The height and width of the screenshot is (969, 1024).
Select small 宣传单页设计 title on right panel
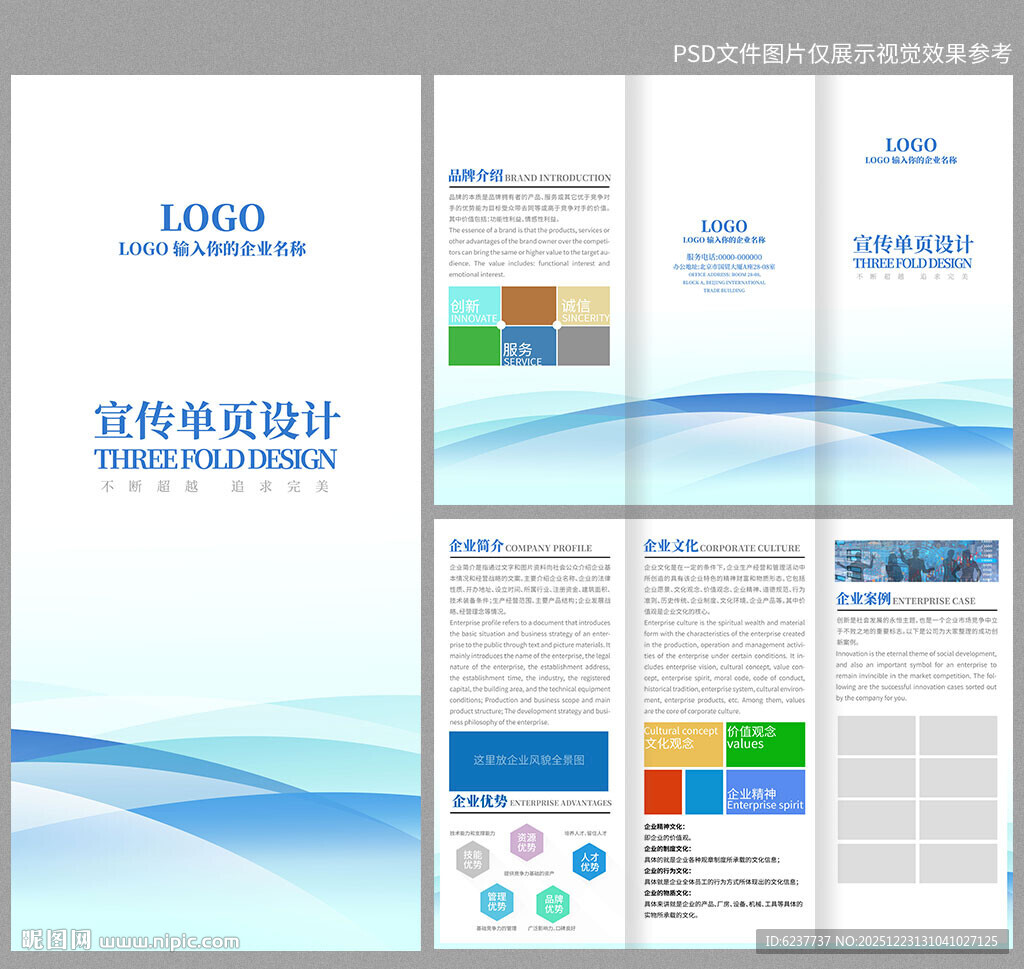pyautogui.click(x=912, y=244)
